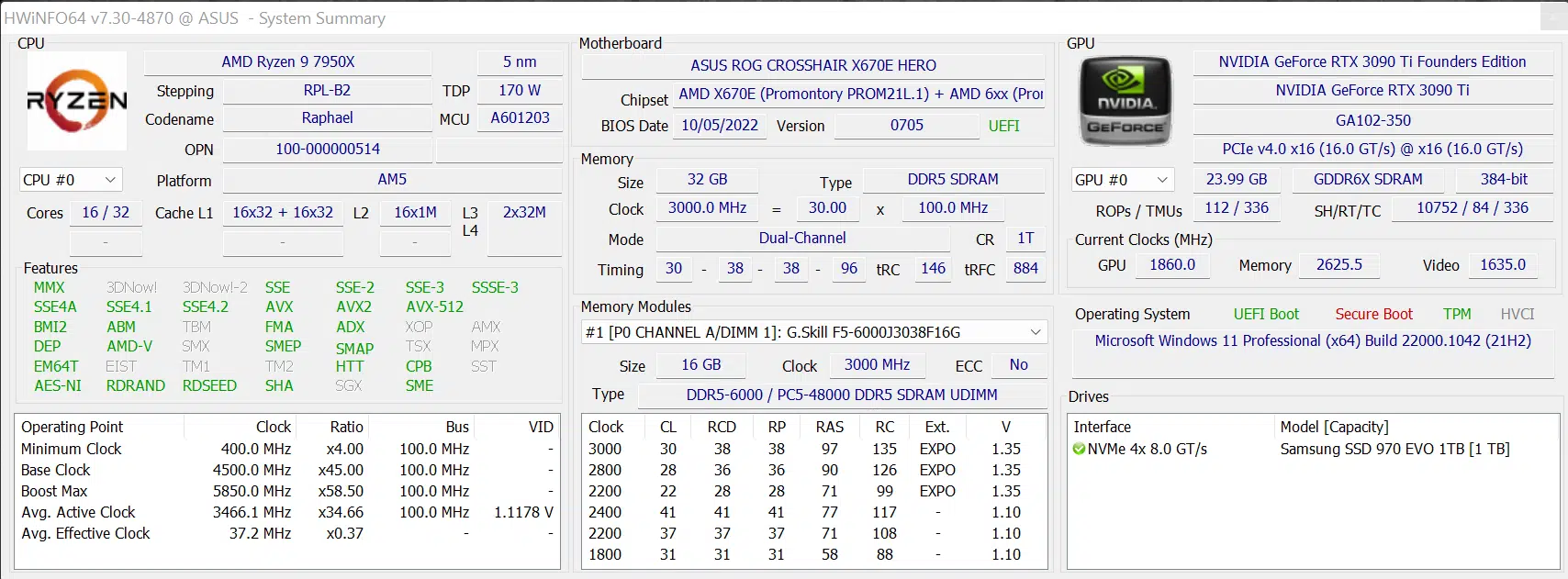Click the 5 nm process field
1568x579 pixels.
(x=520, y=62)
